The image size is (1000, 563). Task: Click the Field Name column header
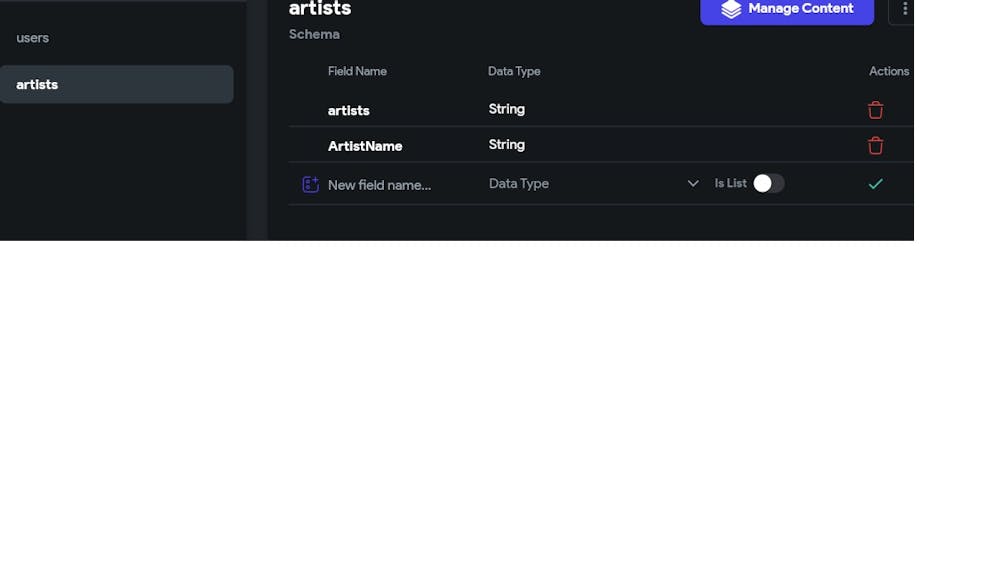click(357, 71)
